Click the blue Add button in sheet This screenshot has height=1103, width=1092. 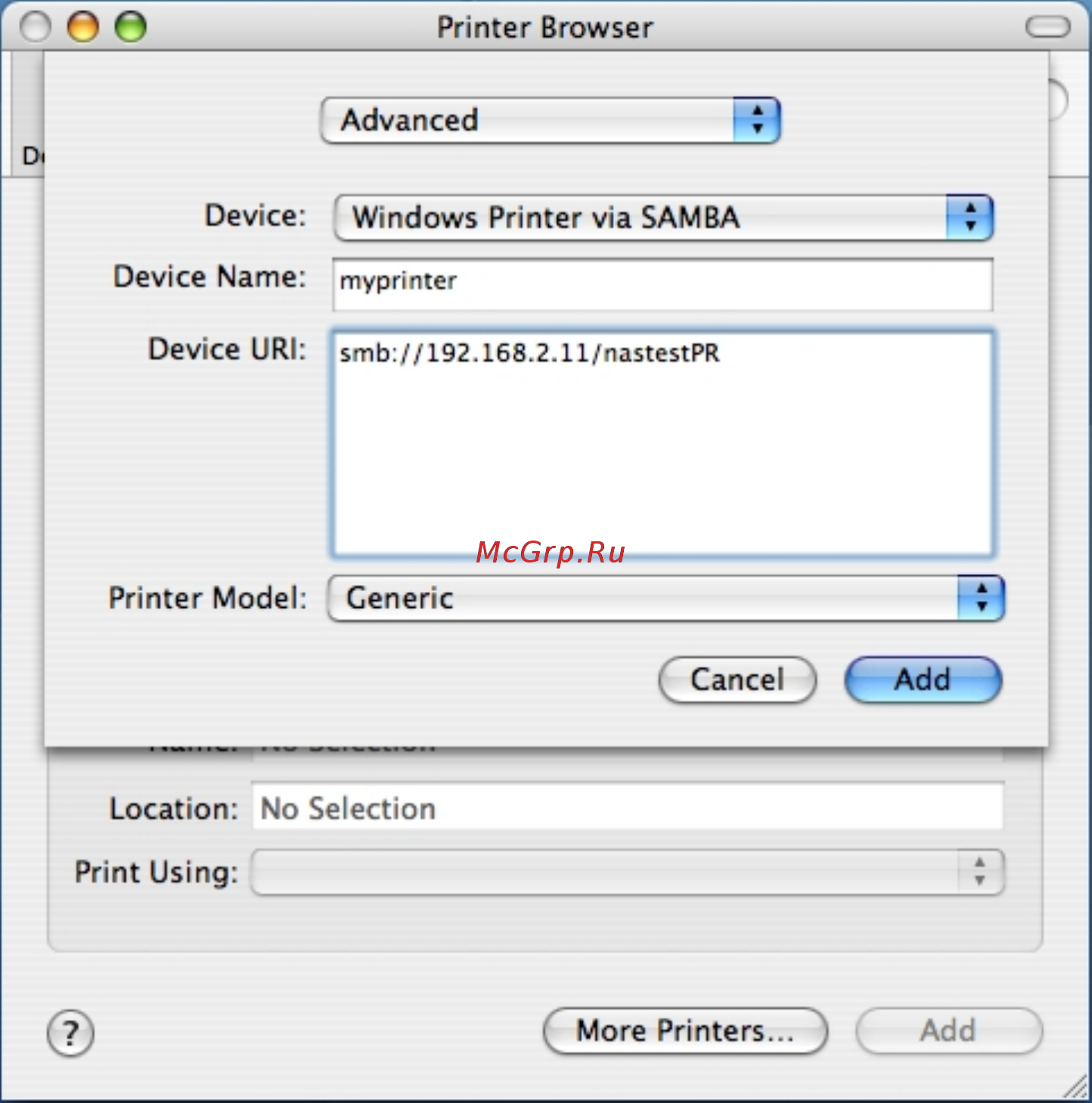tap(923, 680)
